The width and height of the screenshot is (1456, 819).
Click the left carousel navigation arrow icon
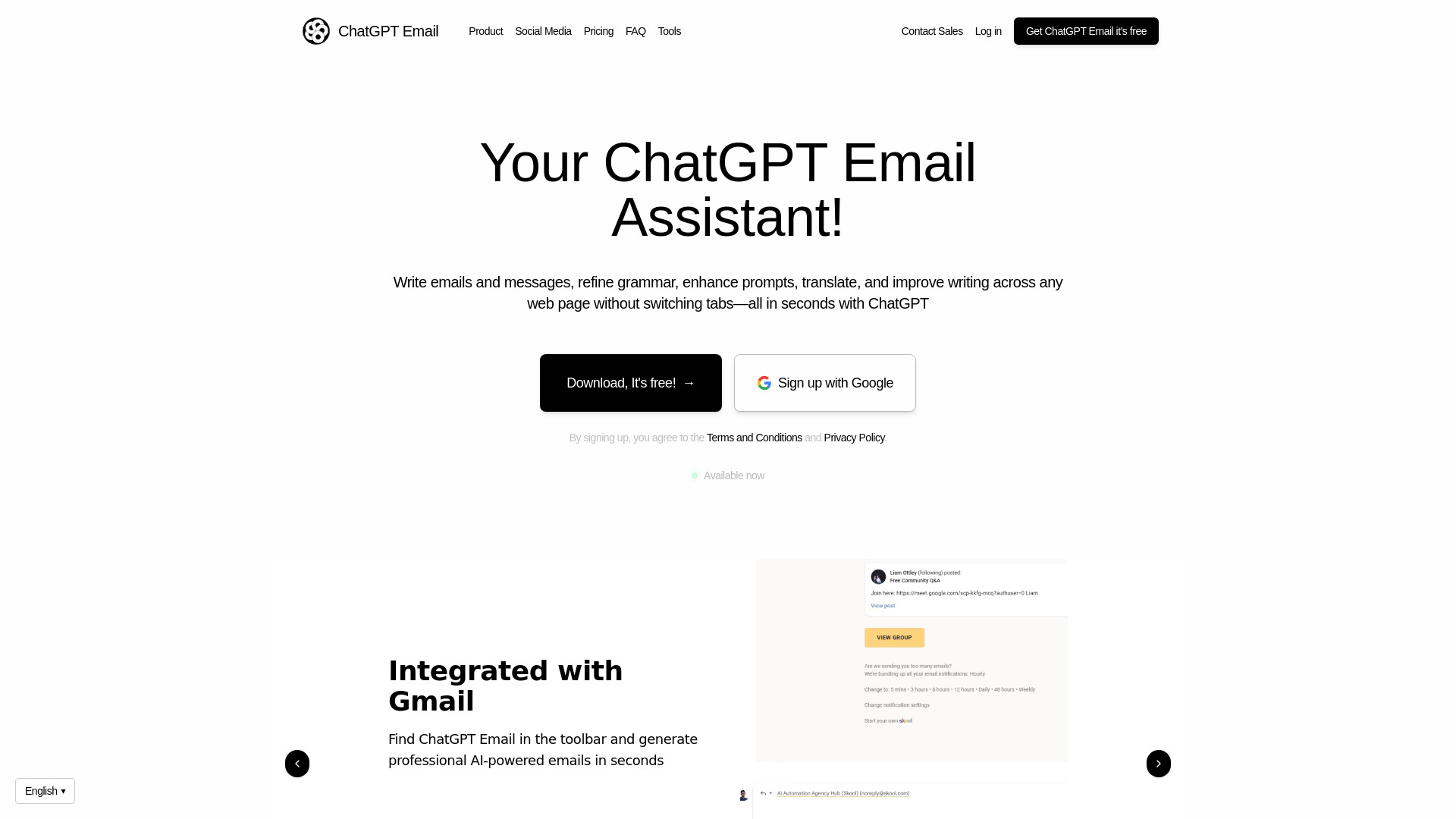click(297, 763)
